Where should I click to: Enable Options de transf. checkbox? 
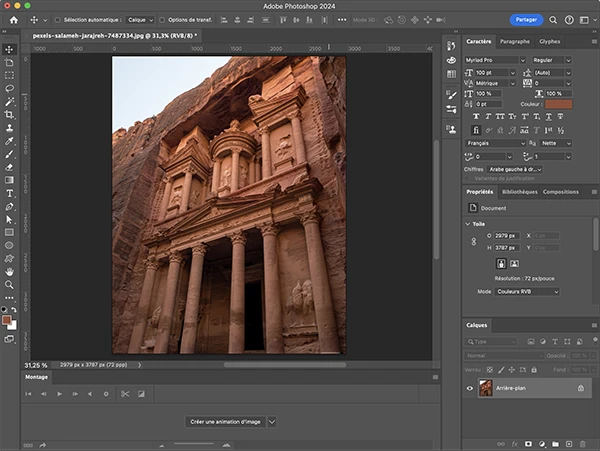pyautogui.click(x=162, y=20)
